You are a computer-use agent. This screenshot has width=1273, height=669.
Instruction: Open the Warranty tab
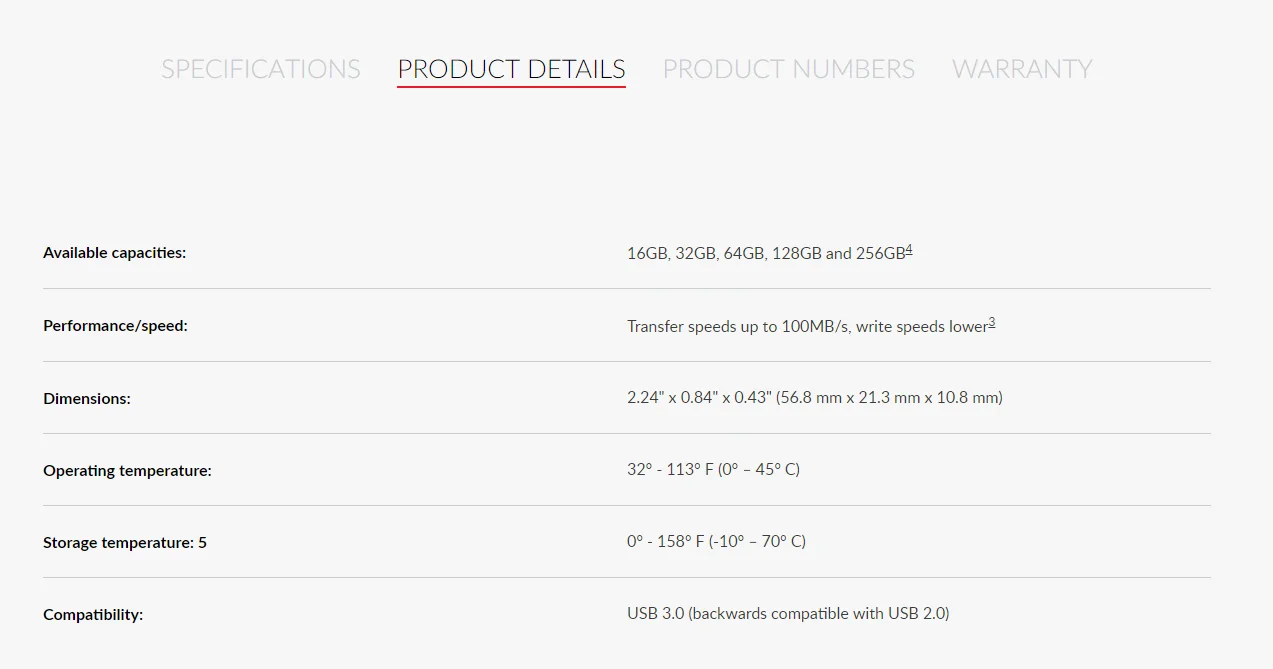click(1021, 69)
